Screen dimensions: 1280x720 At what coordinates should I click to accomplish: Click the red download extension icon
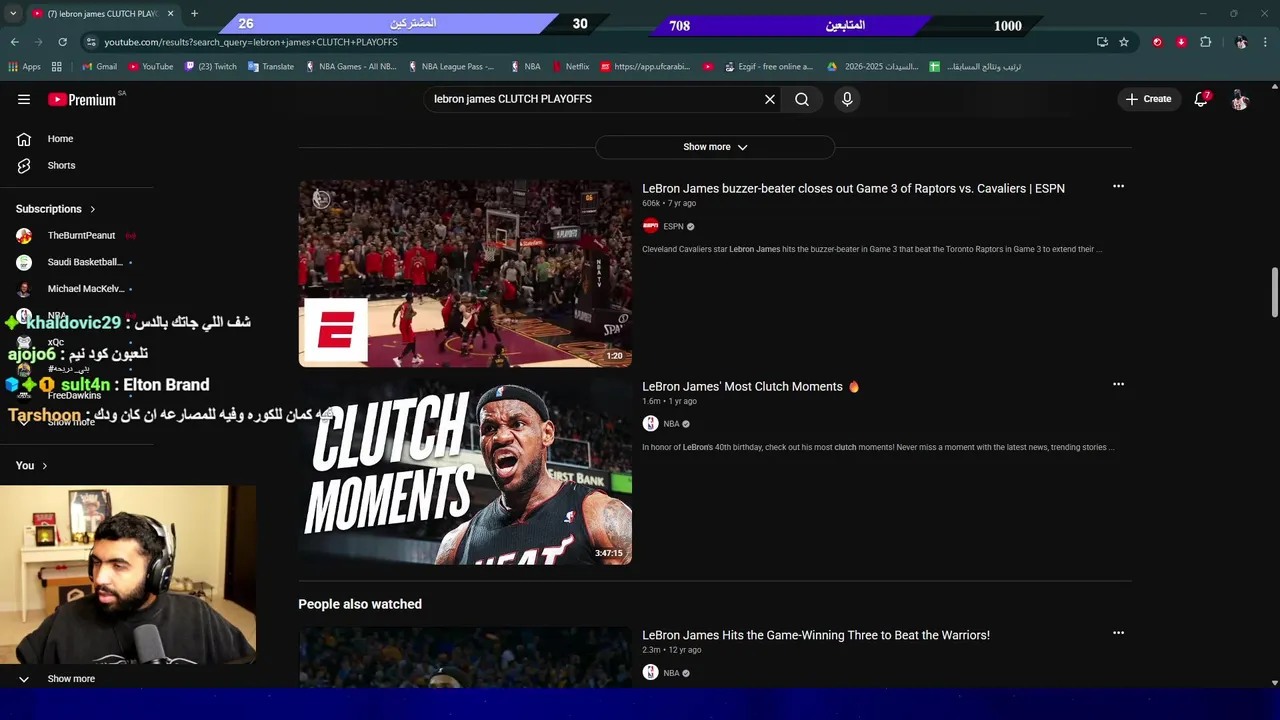[x=1181, y=42]
